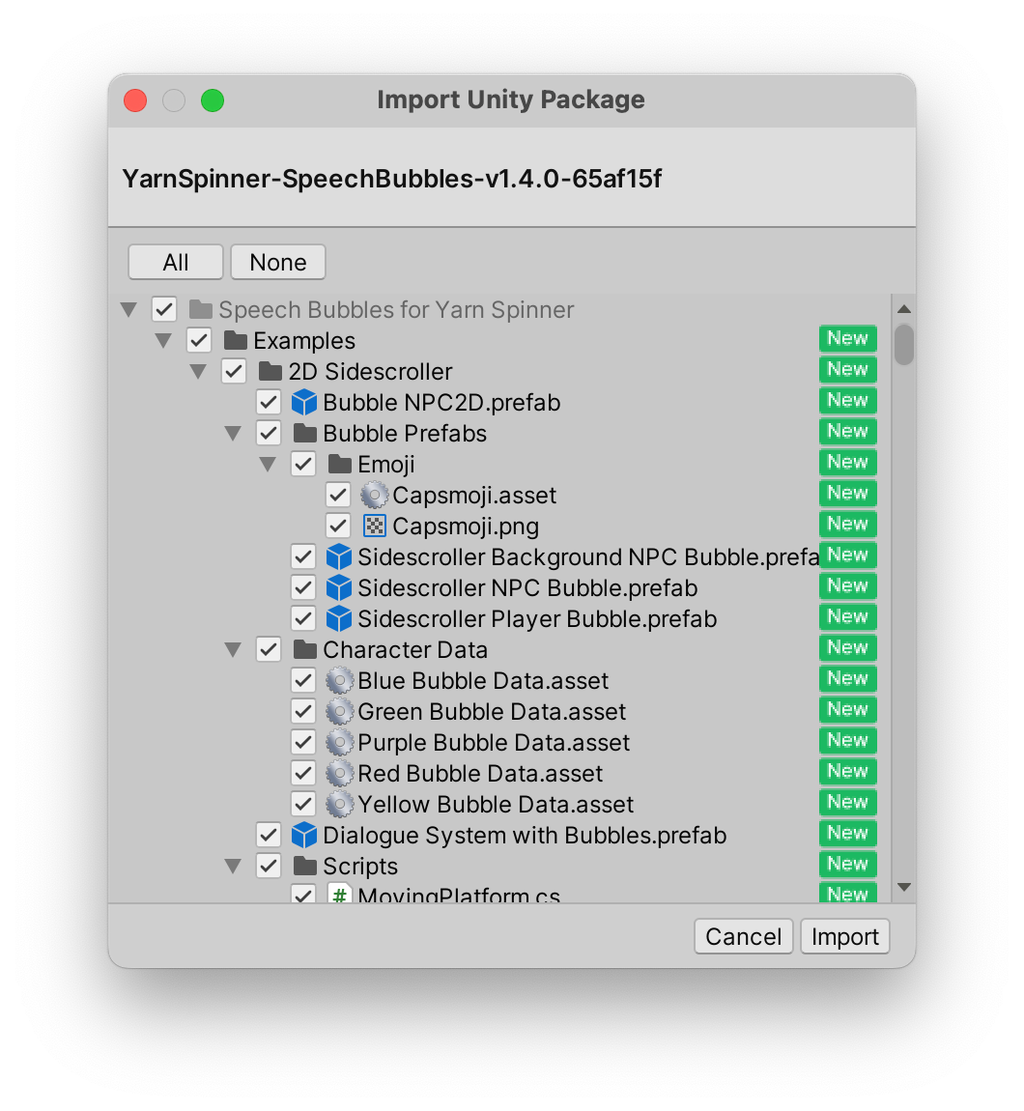Screen dimensions: 1024x1111
Task: Select the Green Bubble Data.asset label
Action: 492,712
